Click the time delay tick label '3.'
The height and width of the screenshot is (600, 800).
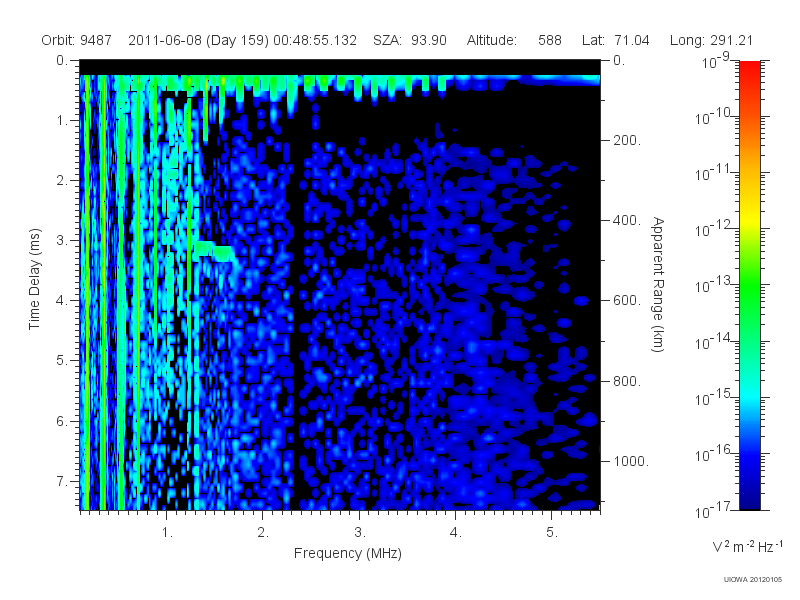pos(62,240)
